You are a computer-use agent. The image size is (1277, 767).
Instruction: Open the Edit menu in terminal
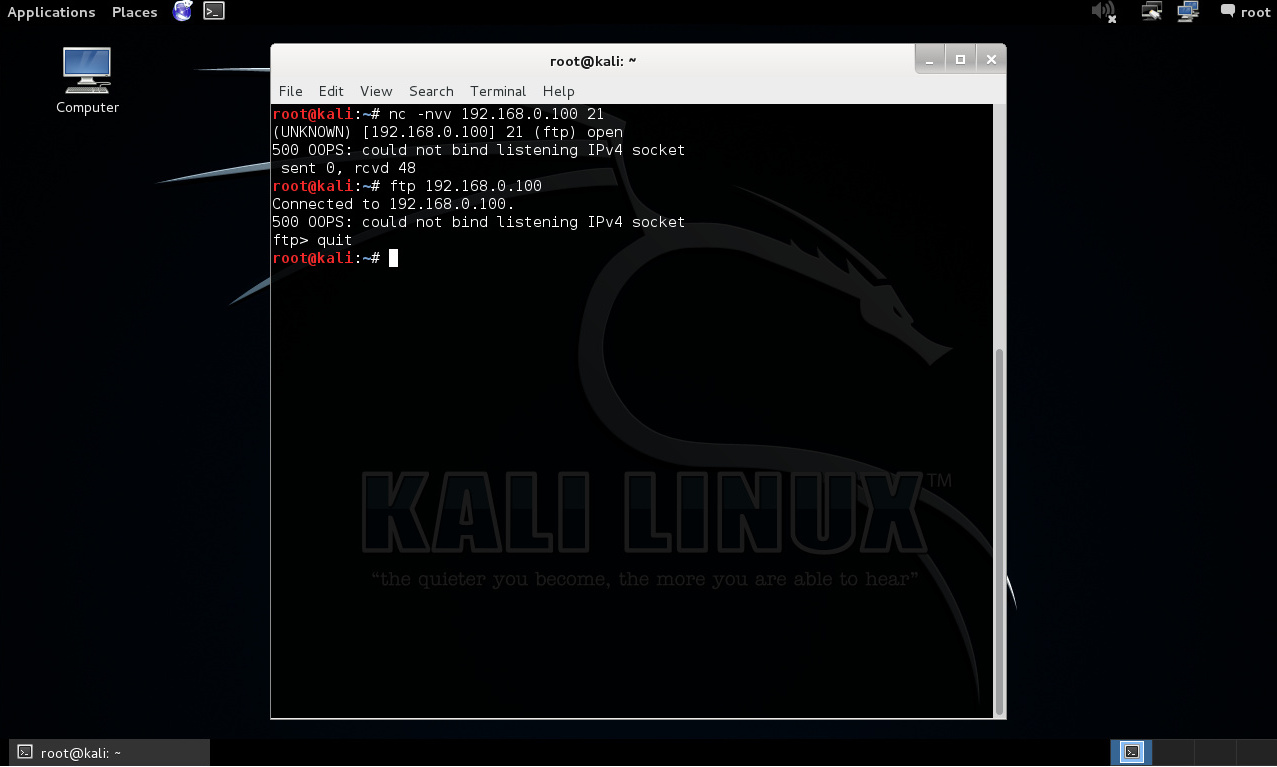tap(331, 91)
